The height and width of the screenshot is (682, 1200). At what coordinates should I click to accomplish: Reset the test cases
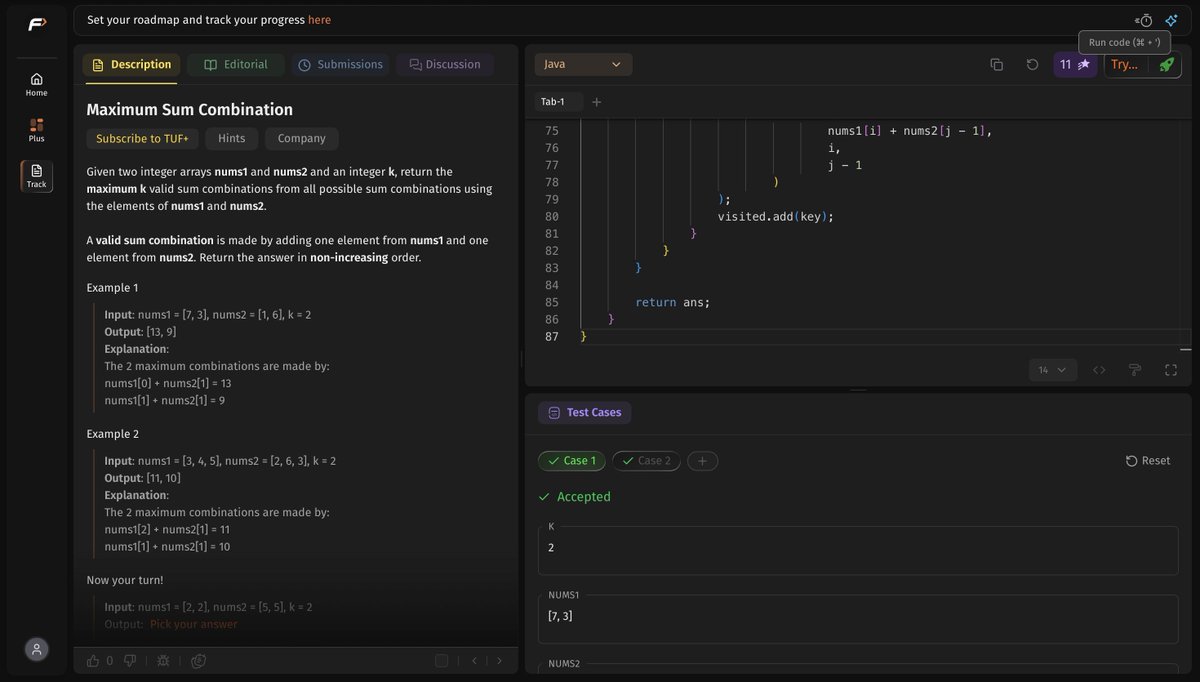tap(1148, 461)
